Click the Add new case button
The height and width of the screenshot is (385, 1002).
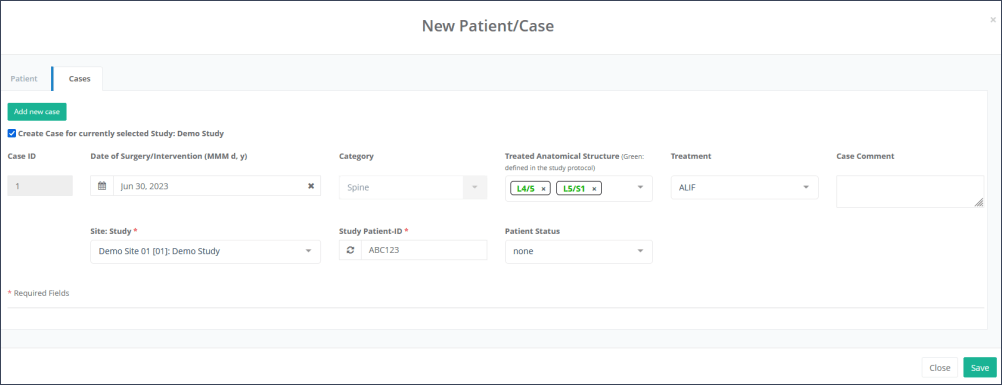[x=37, y=111]
